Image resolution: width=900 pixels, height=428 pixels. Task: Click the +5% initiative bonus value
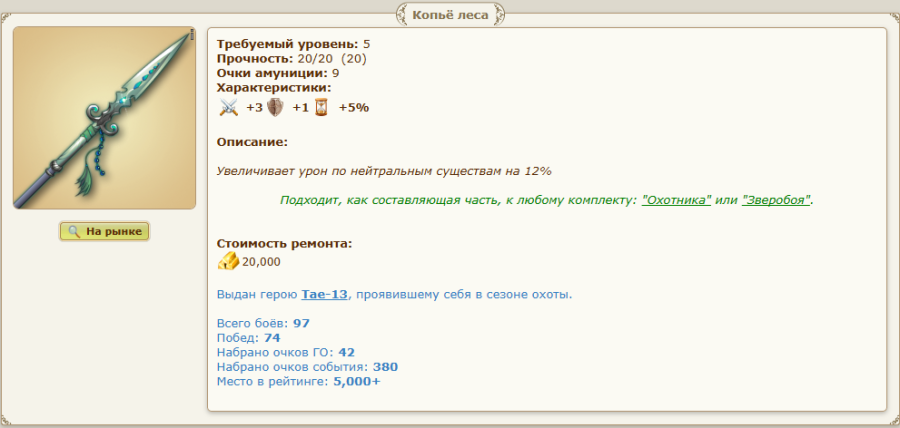(x=354, y=108)
